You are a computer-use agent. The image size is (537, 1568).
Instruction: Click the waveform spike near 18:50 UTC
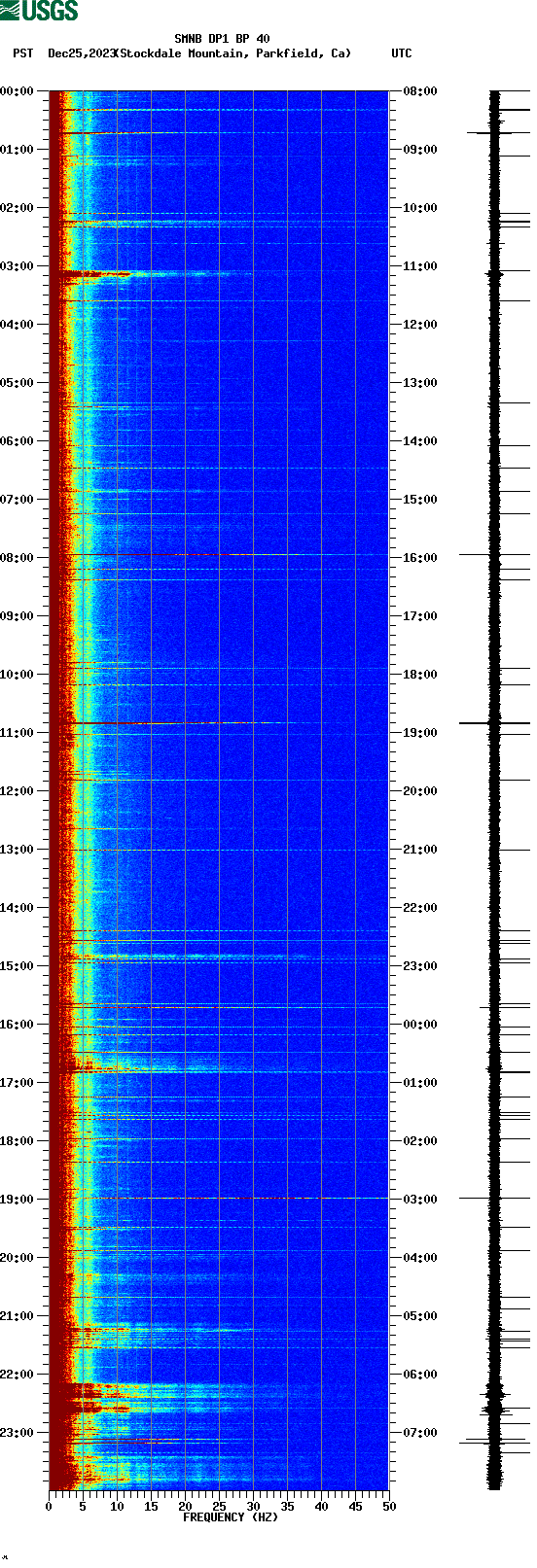click(x=494, y=723)
